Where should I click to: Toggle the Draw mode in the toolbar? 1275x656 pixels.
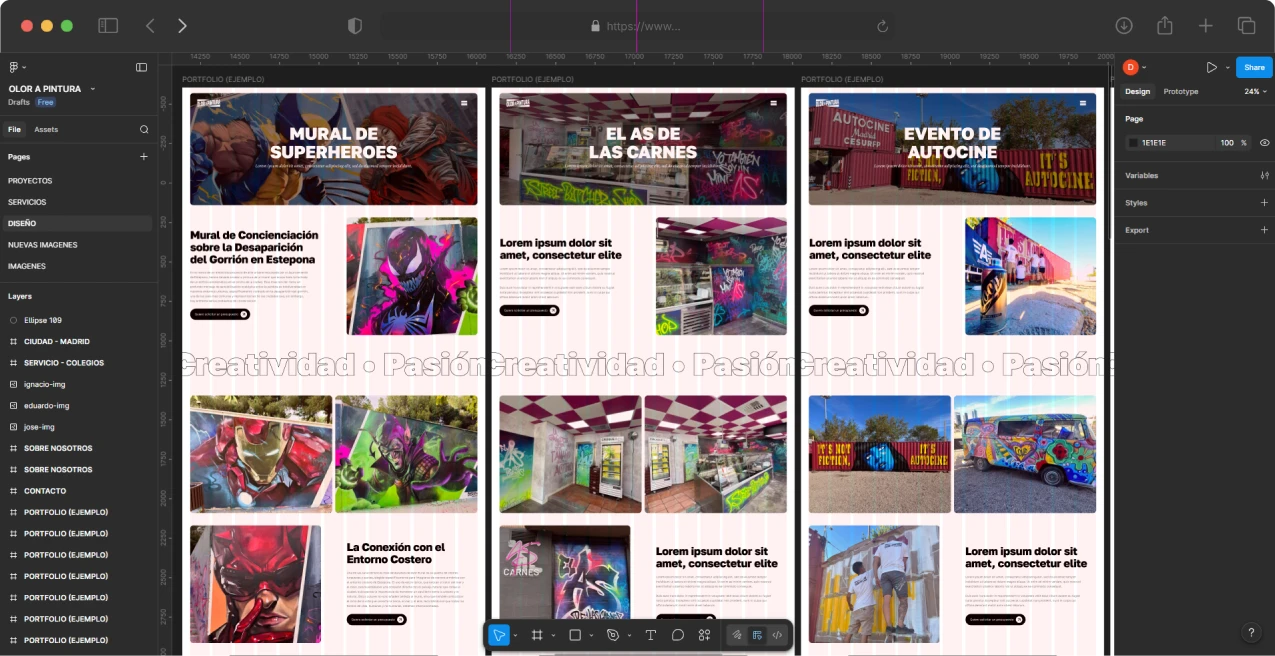click(737, 635)
